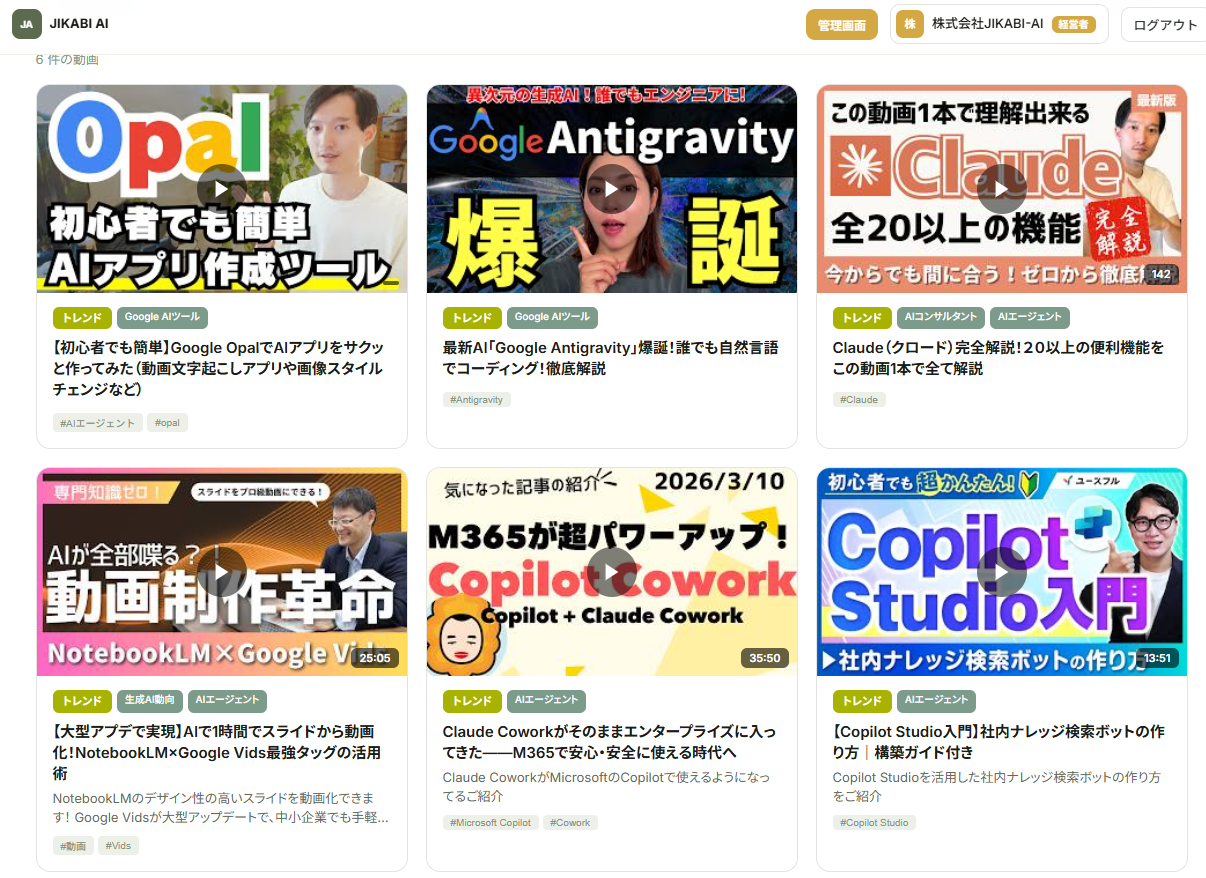
Task: Open the Claude Cowork M365 video title
Action: [x=609, y=742]
